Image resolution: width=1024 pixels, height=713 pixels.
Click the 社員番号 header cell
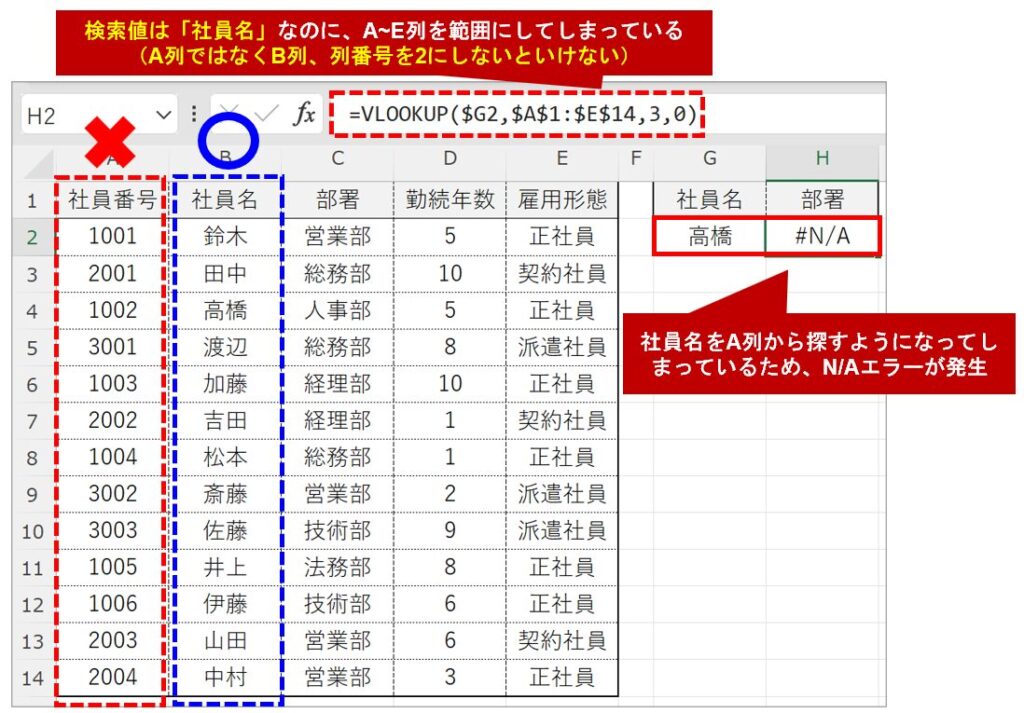point(112,200)
